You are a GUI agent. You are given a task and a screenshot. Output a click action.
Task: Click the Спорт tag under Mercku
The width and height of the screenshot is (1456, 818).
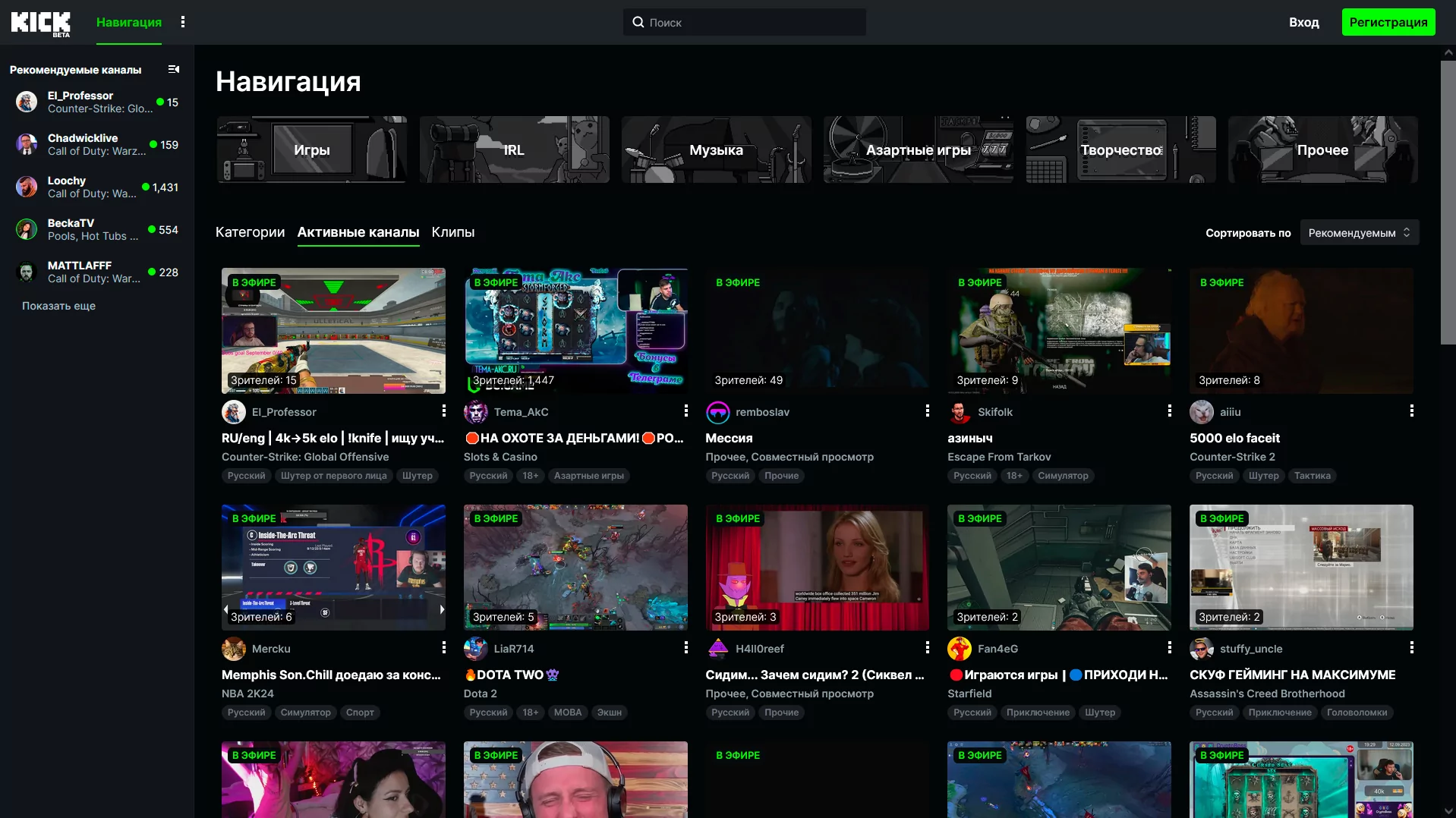click(360, 713)
